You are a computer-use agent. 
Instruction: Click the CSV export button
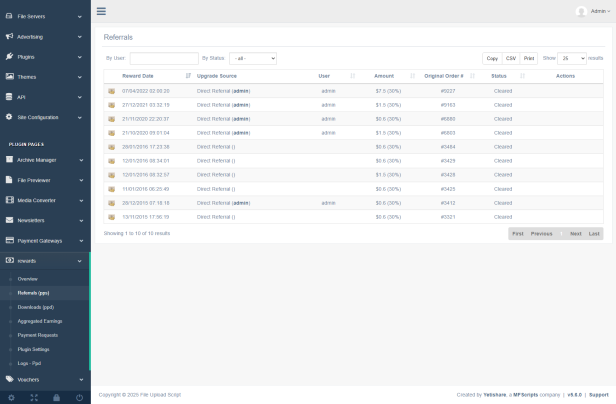pos(510,58)
